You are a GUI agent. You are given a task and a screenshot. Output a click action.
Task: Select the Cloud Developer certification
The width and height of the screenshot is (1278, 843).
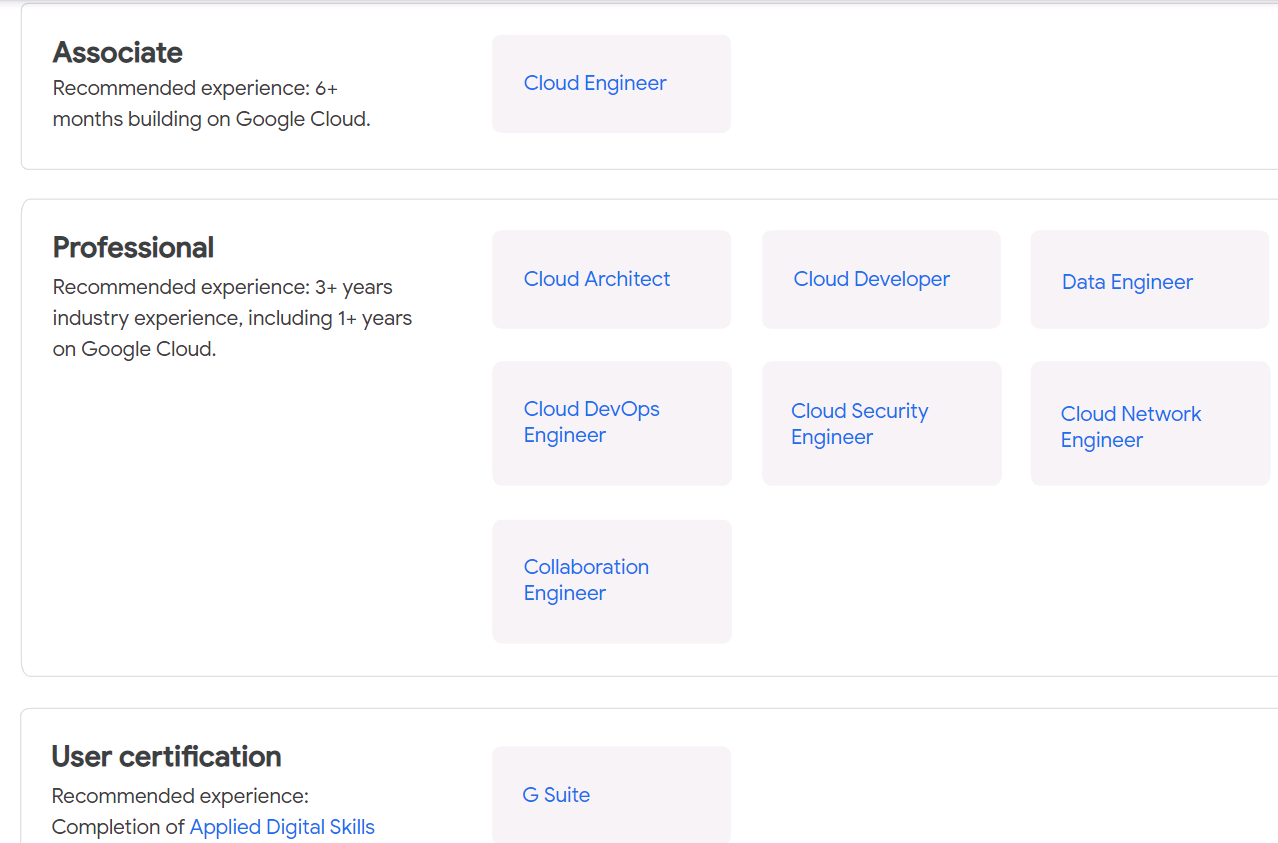click(881, 279)
